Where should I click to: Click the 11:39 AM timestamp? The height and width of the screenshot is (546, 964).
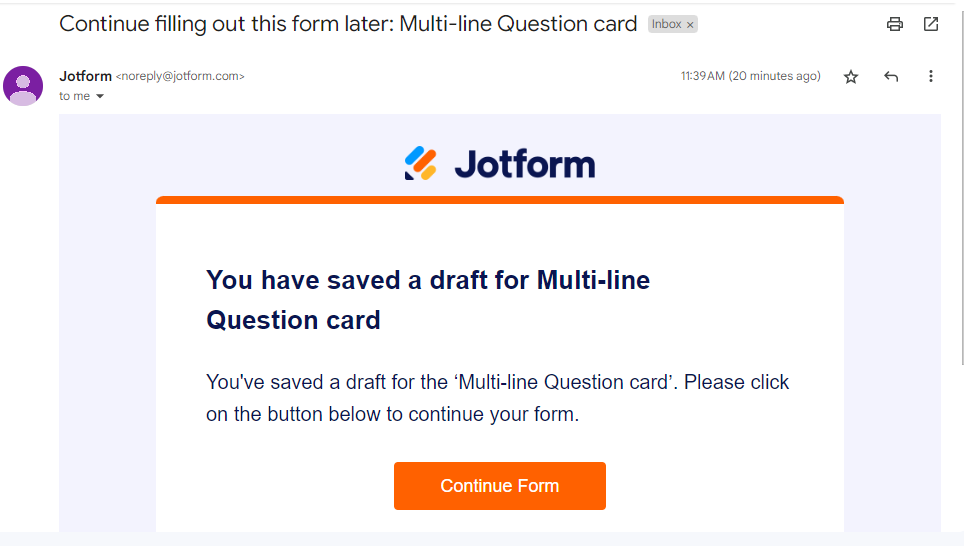click(750, 76)
